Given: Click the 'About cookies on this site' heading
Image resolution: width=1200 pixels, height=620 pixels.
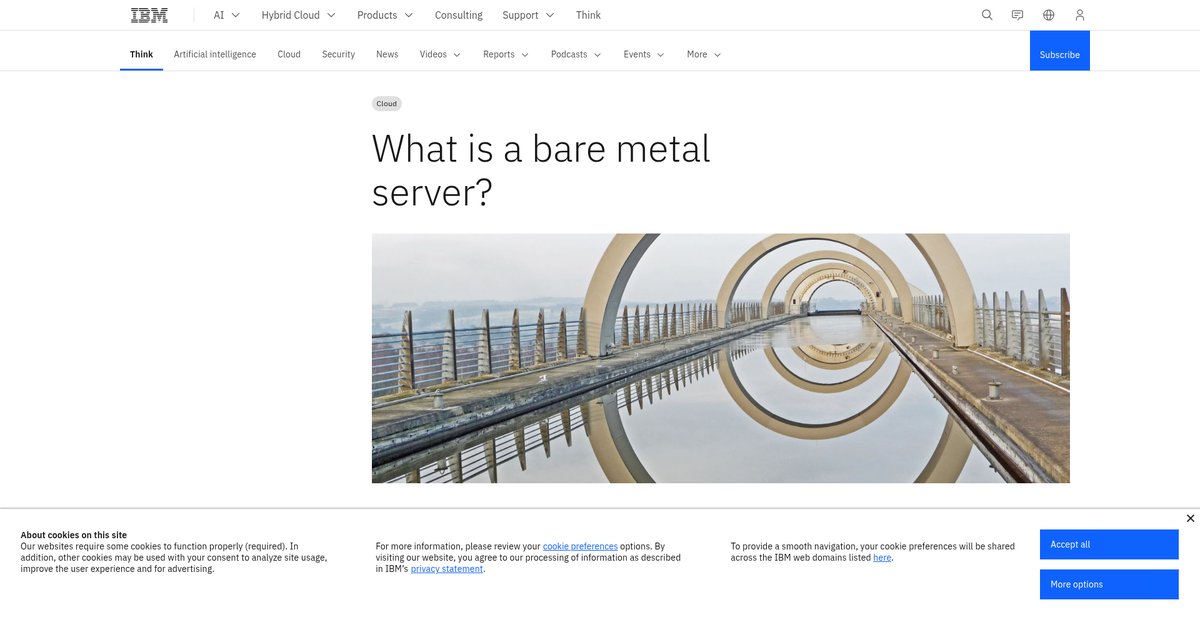Looking at the screenshot, I should coord(74,535).
